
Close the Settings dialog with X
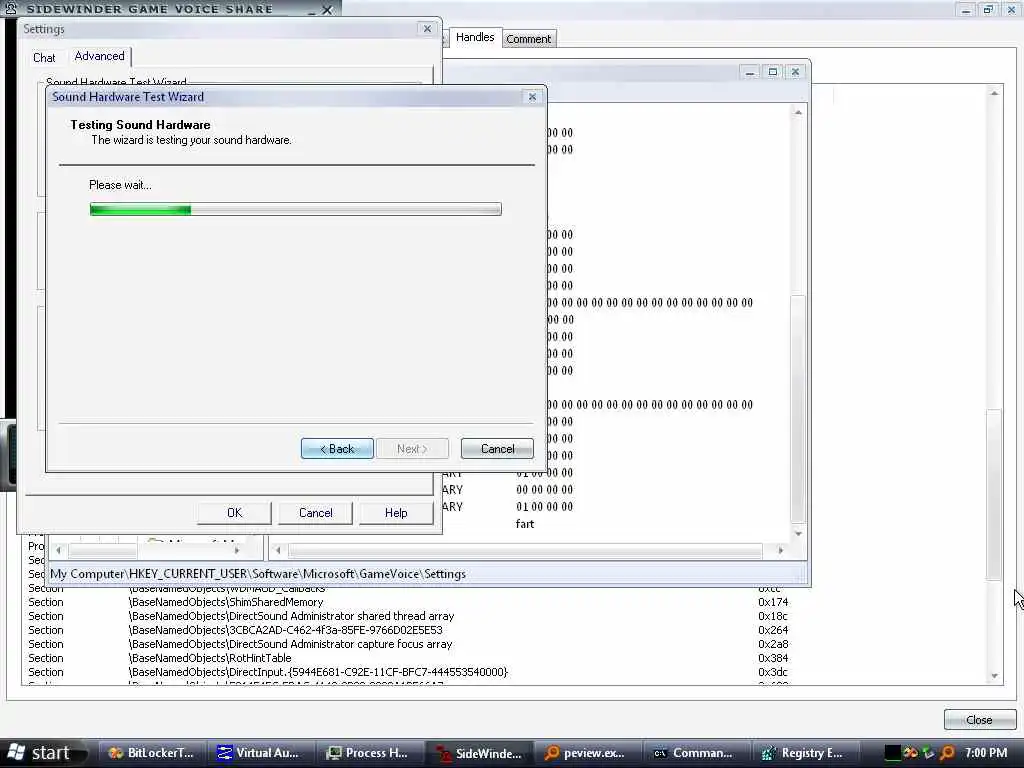pyautogui.click(x=427, y=29)
